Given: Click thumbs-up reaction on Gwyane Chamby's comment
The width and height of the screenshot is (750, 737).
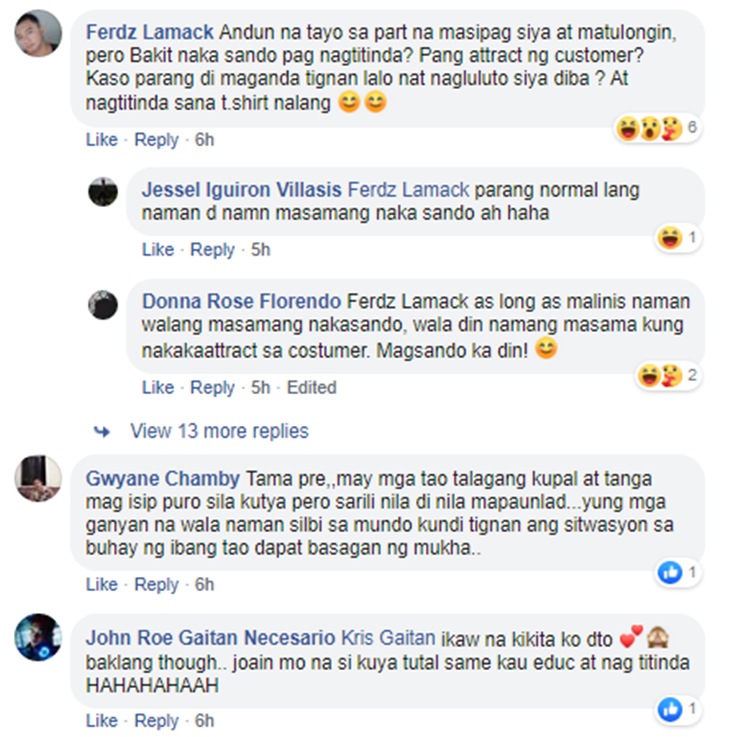Looking at the screenshot, I should pyautogui.click(x=670, y=572).
